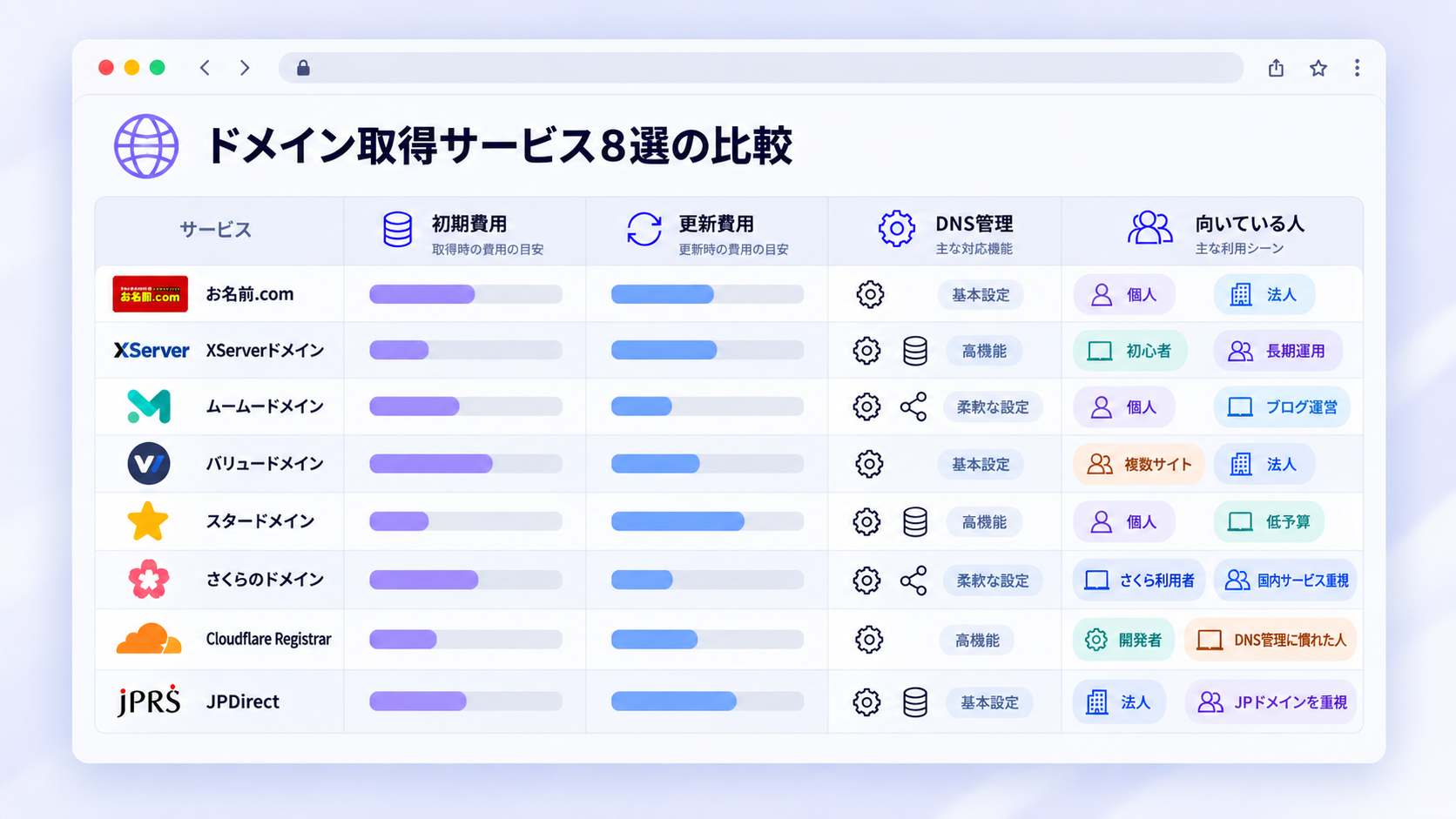This screenshot has width=1456, height=819.
Task: Click the 法人 tag in お名前.com row
Action: (1264, 294)
